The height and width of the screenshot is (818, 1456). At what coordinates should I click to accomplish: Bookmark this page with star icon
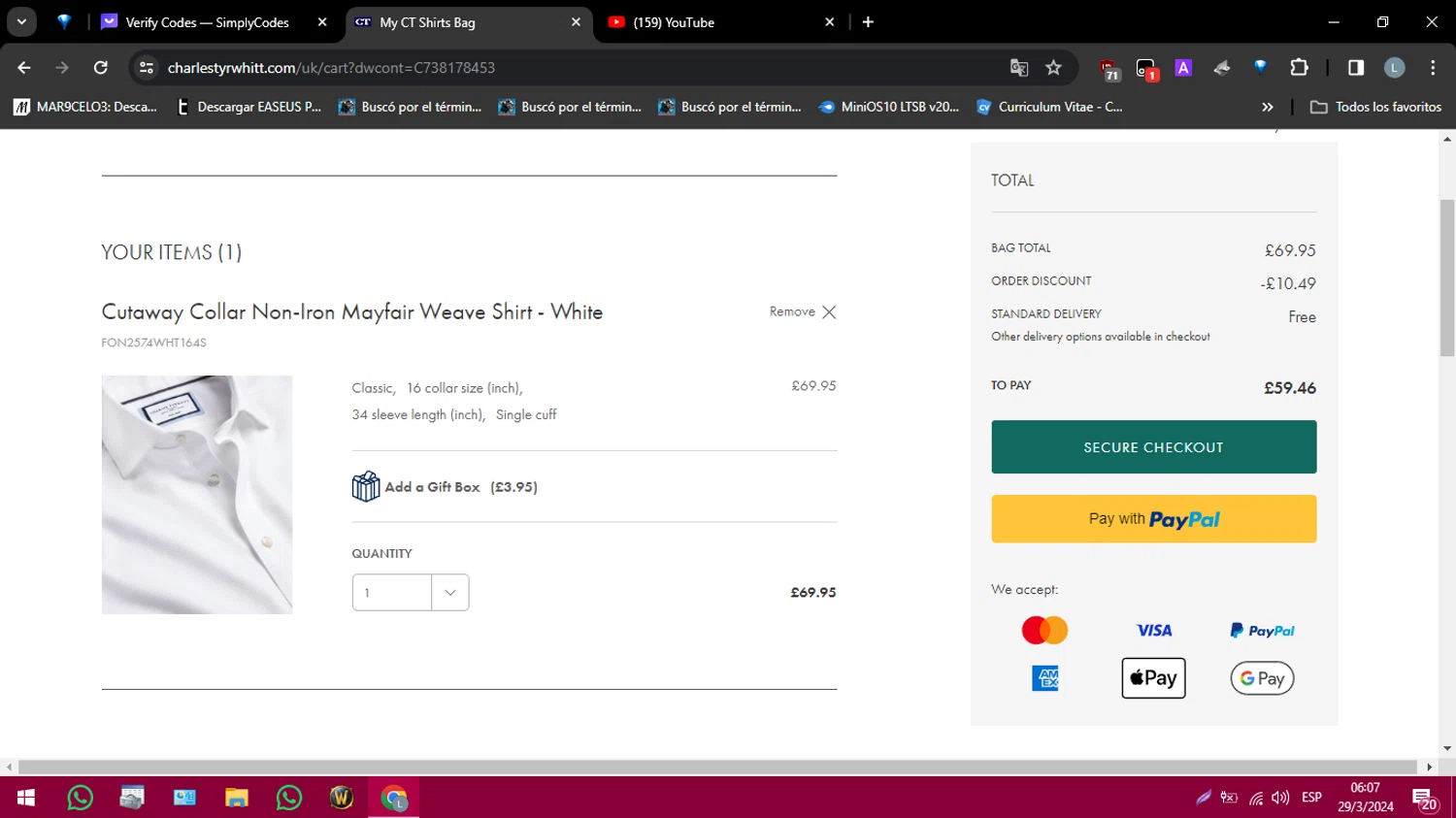click(1053, 68)
